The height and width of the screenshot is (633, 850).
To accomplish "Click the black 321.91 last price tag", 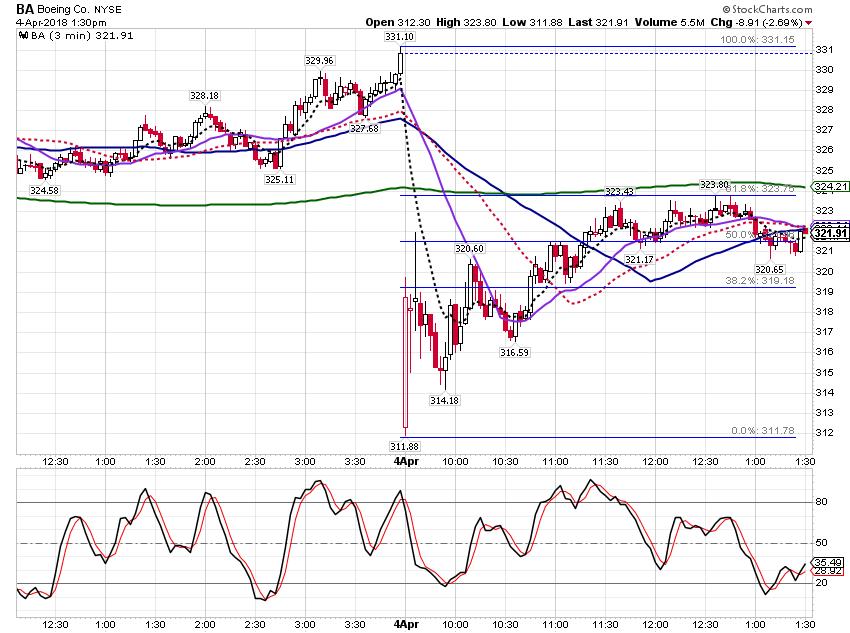I will point(830,234).
